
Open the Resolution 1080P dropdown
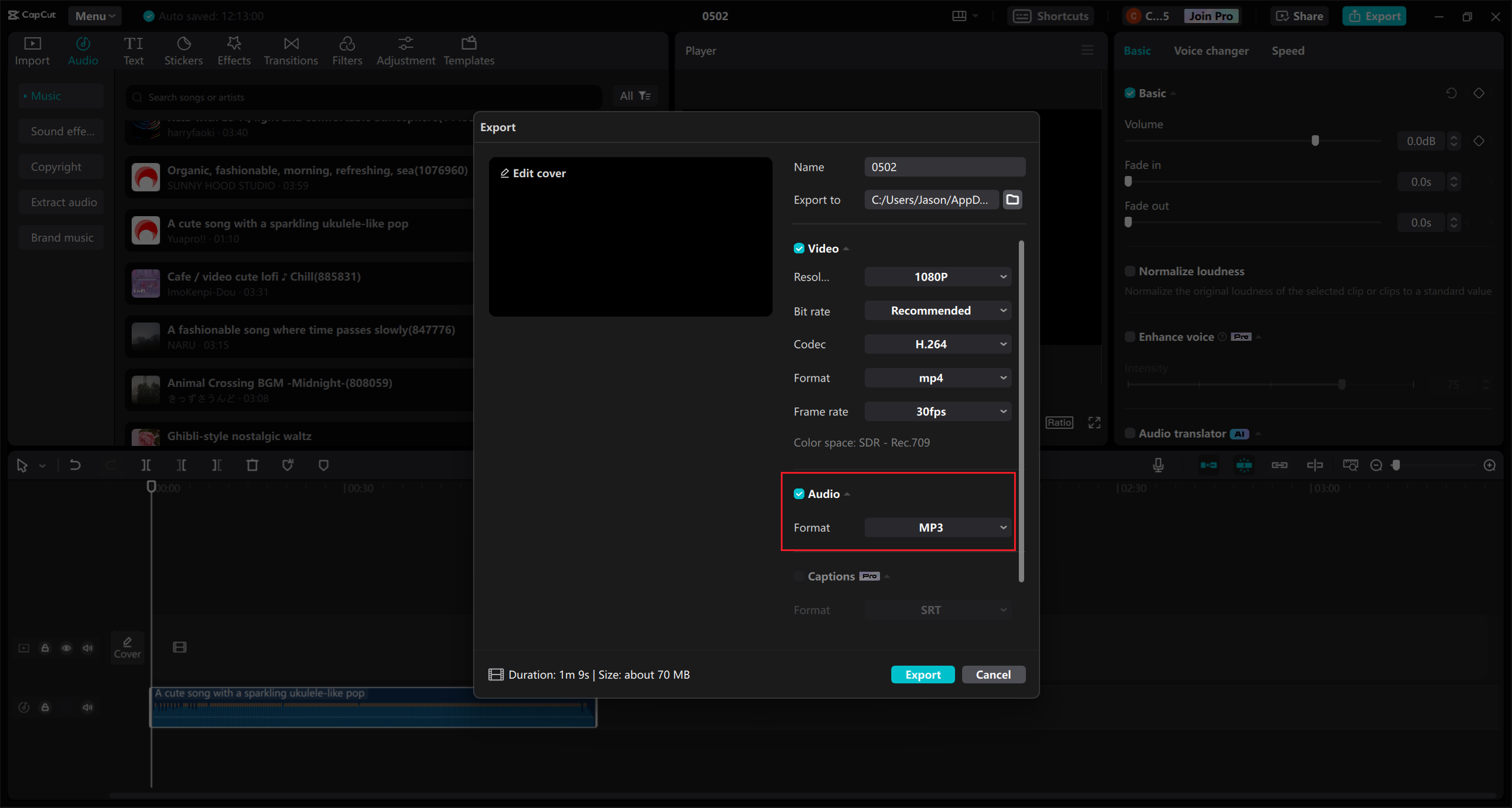pos(937,277)
